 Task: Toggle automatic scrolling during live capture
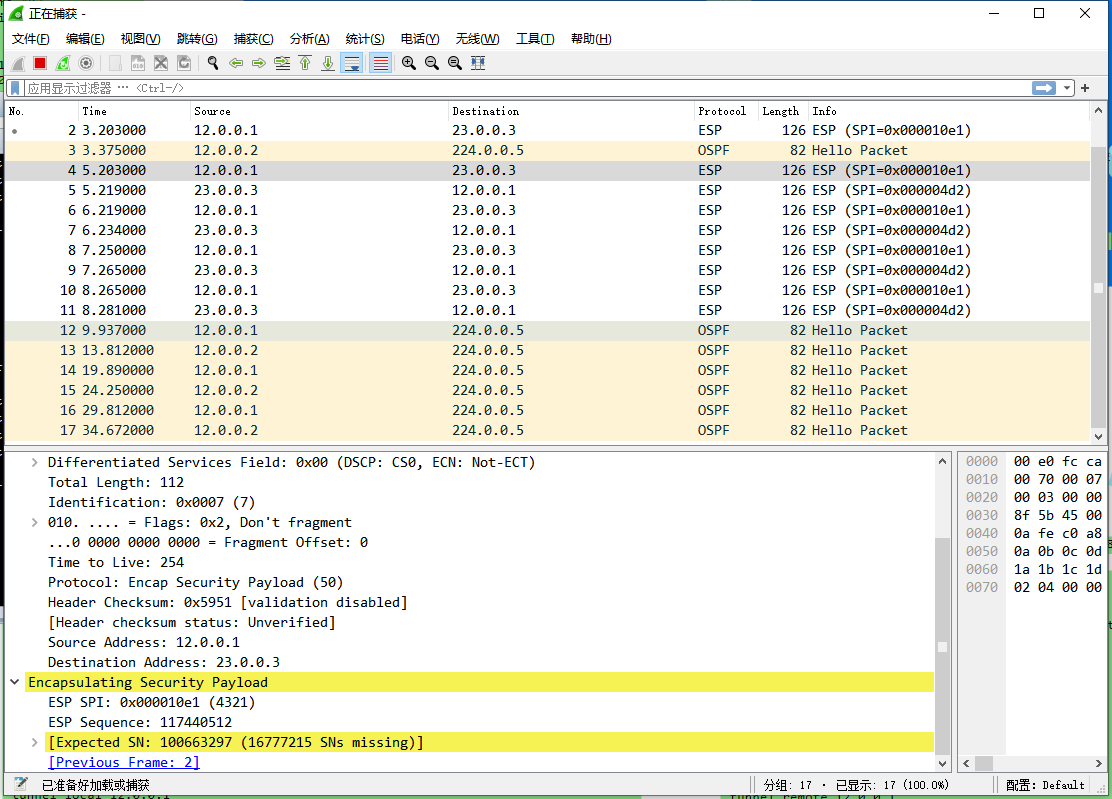[352, 62]
